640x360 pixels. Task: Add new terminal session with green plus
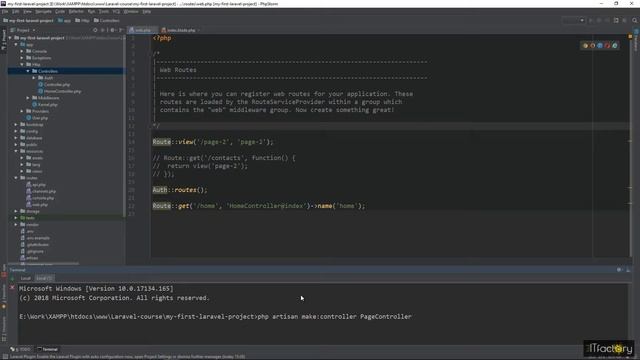click(x=12, y=279)
